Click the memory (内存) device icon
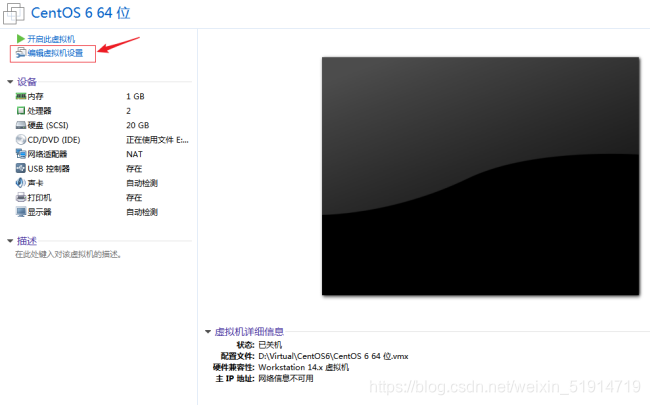650x405 pixels. click(21, 96)
